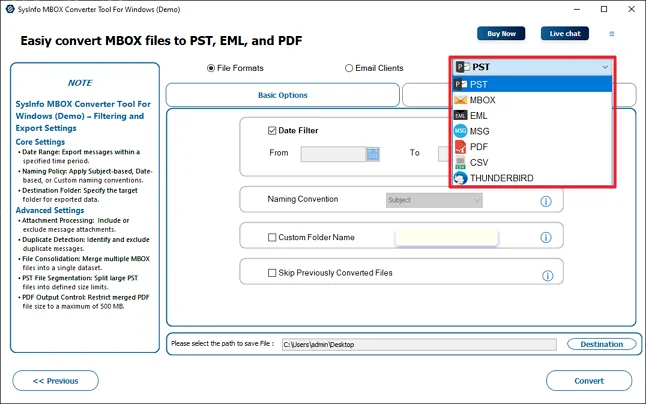Click the Convert button
This screenshot has width=646, height=404.
pyautogui.click(x=589, y=381)
